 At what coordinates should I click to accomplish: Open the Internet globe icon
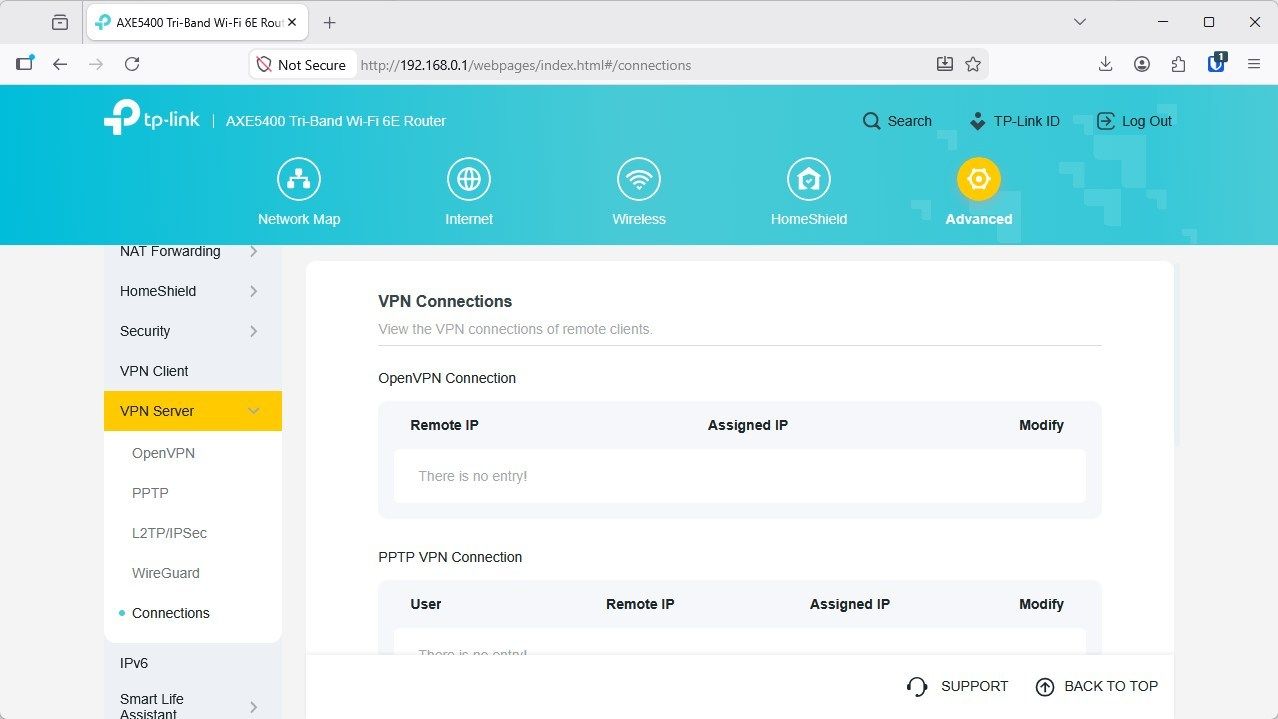tap(468, 179)
